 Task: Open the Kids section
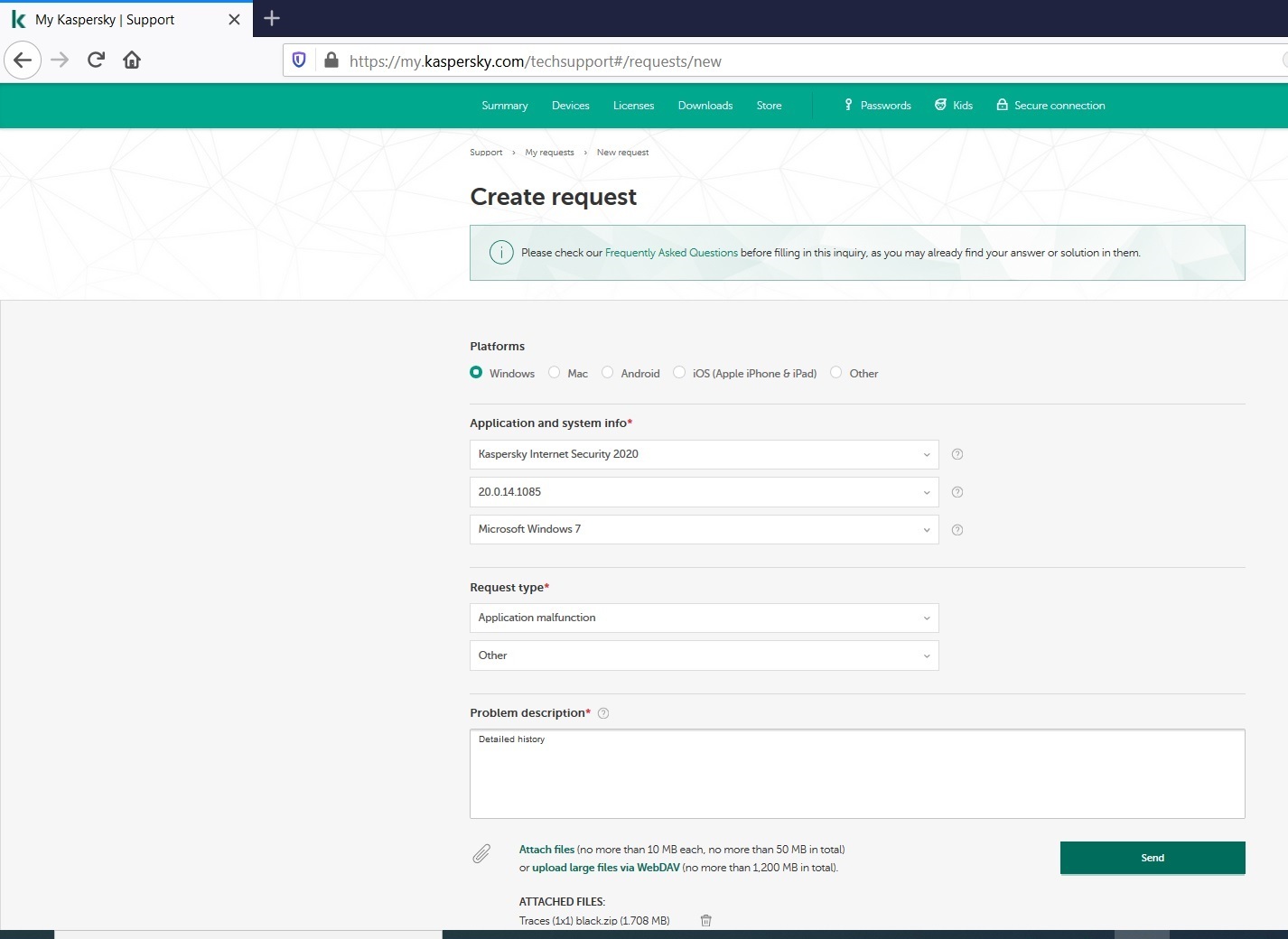(954, 106)
